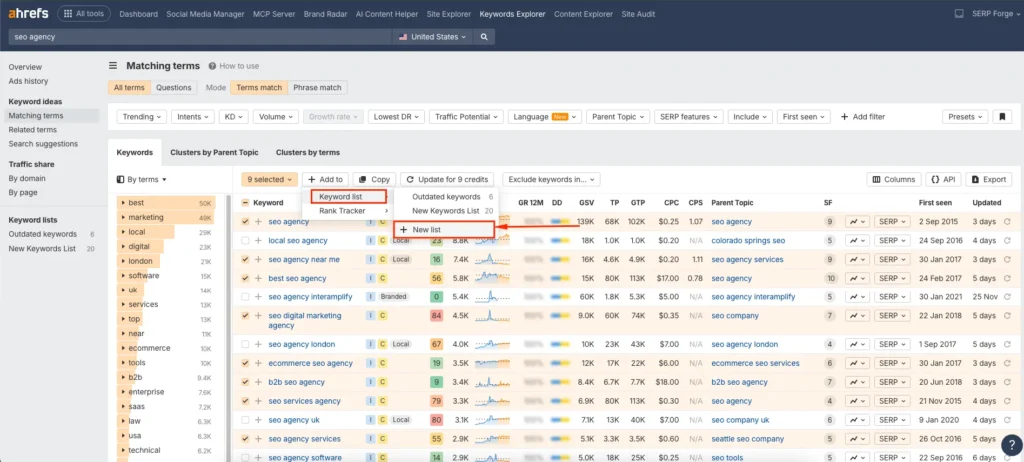The width and height of the screenshot is (1024, 462).
Task: Click the plus icon beside b2b seo agency
Action: point(258,382)
